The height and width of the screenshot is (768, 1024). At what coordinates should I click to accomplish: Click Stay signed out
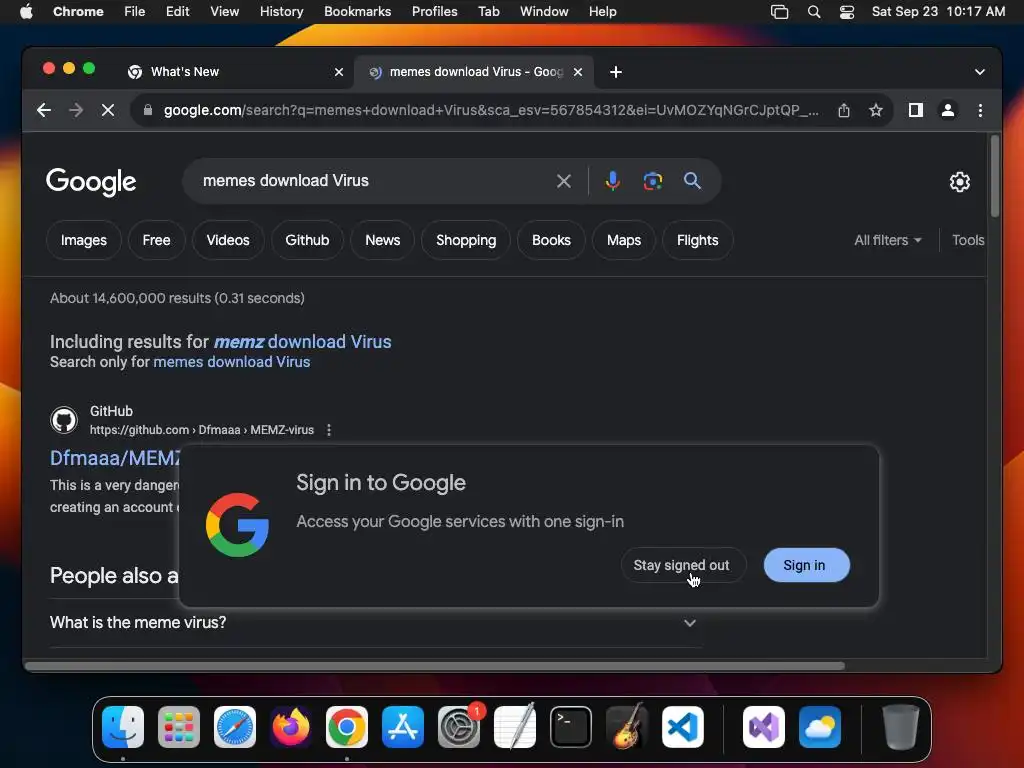[682, 566]
